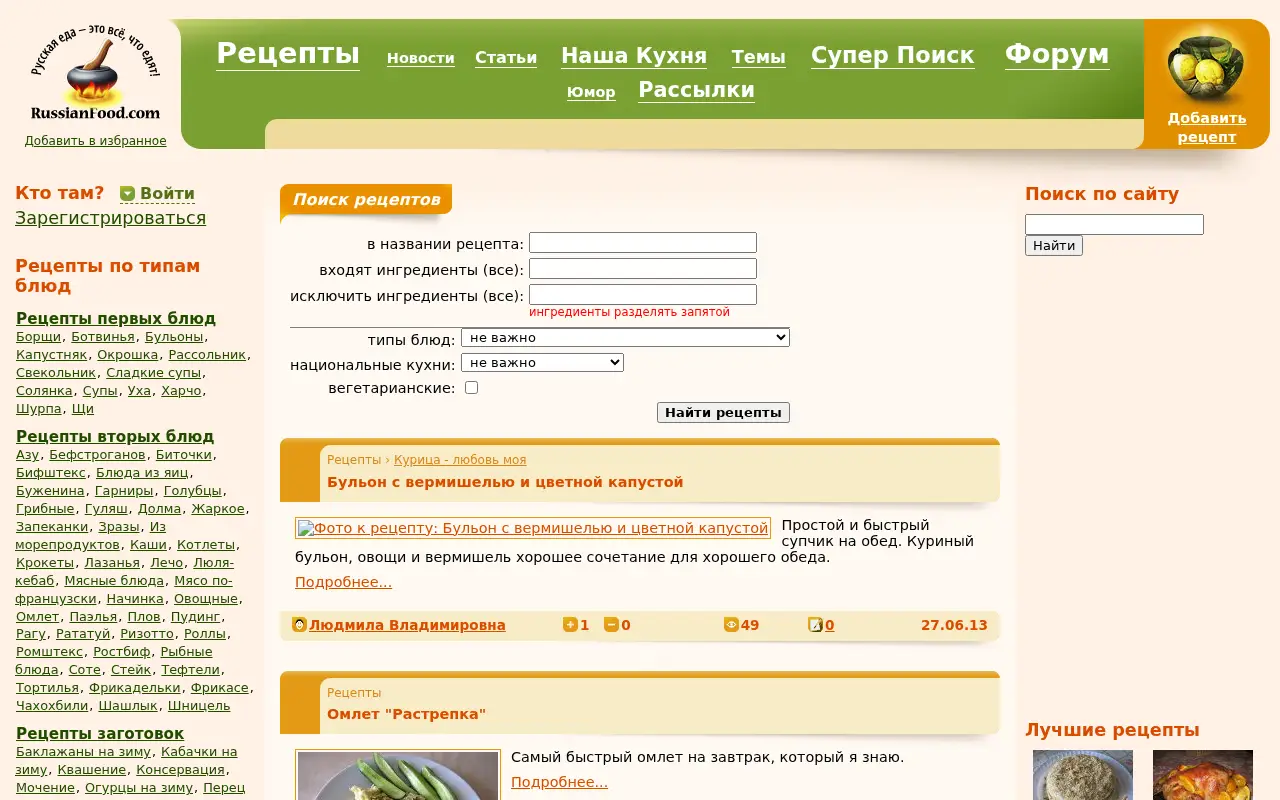The width and height of the screenshot is (1280, 800).
Task: Open the Темы menu item
Action: (758, 57)
